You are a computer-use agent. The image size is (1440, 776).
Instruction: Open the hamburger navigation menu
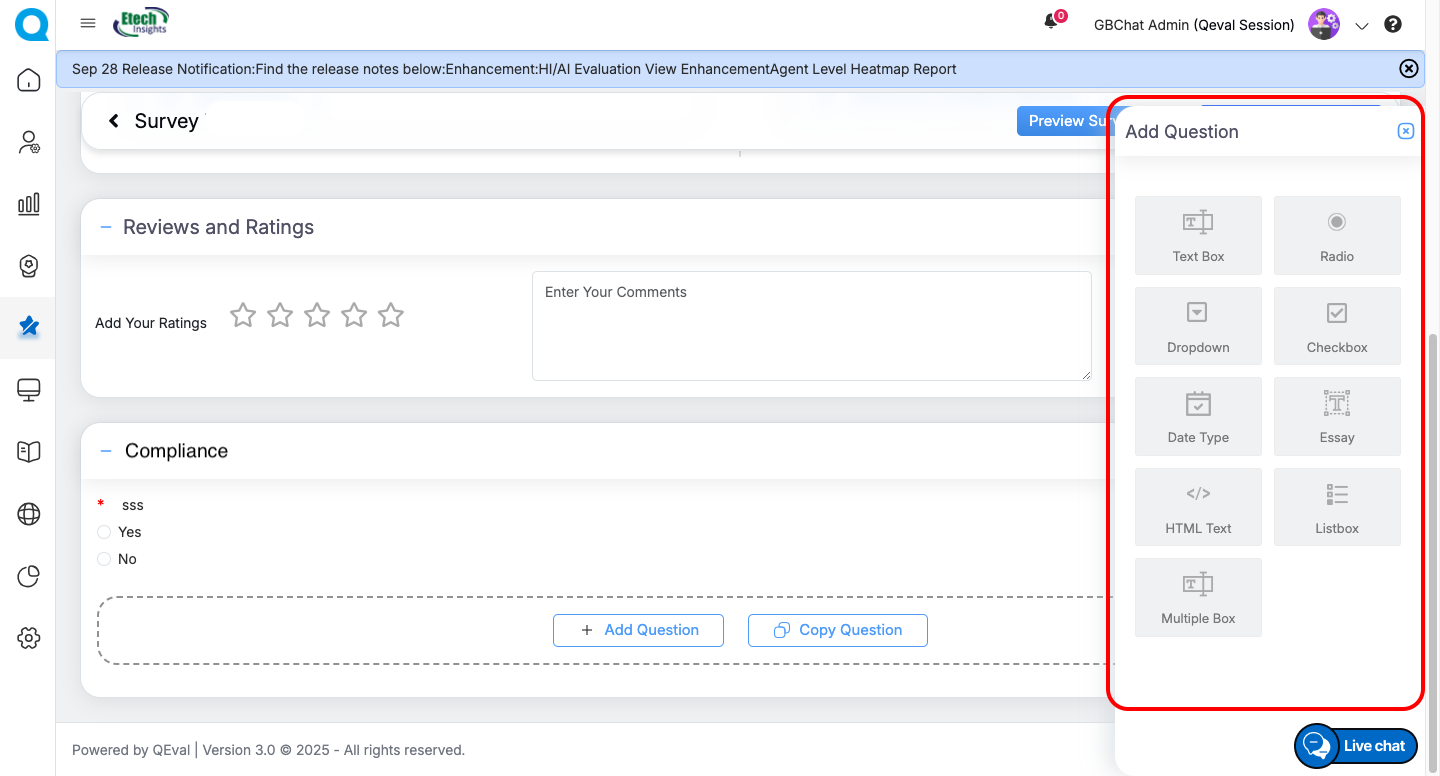[x=88, y=24]
